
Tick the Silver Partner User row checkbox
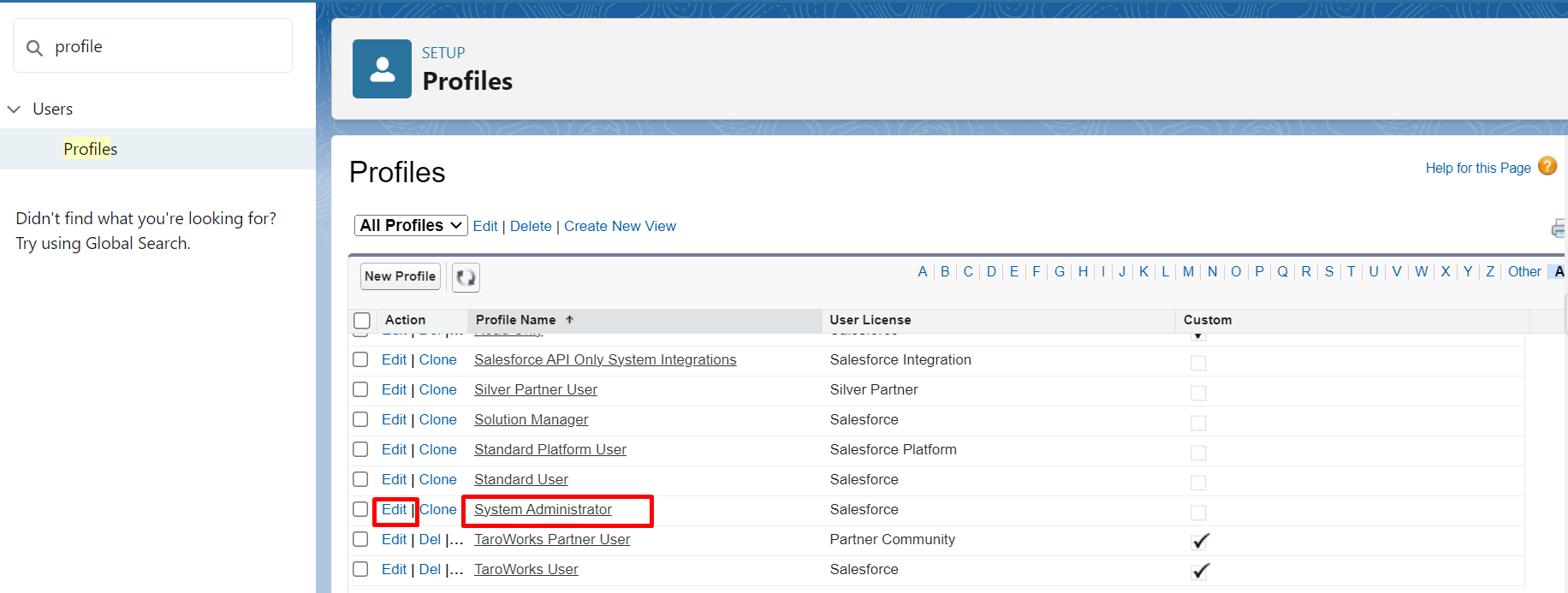coord(361,389)
